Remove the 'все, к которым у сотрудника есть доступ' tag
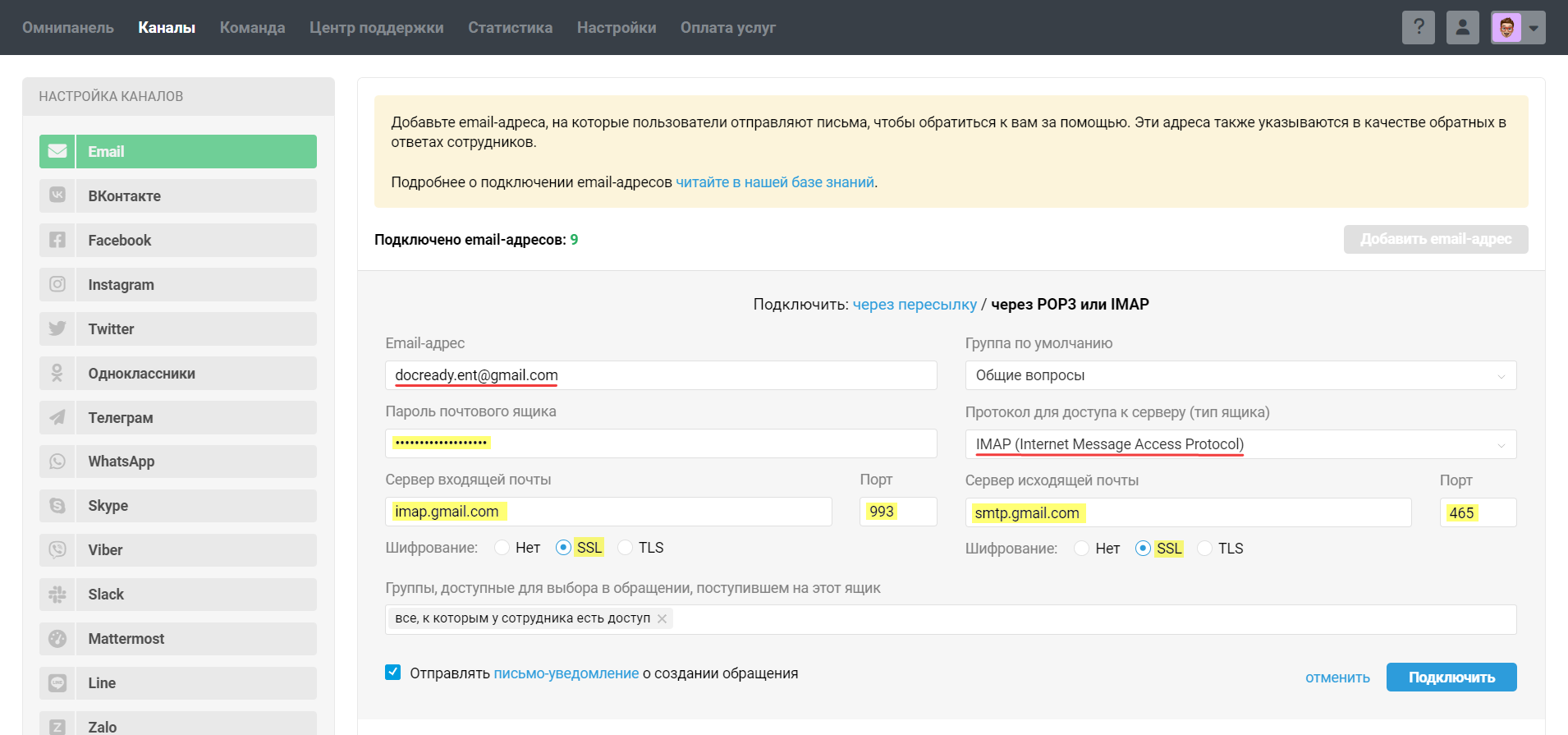The width and height of the screenshot is (1568, 735). coord(663,618)
